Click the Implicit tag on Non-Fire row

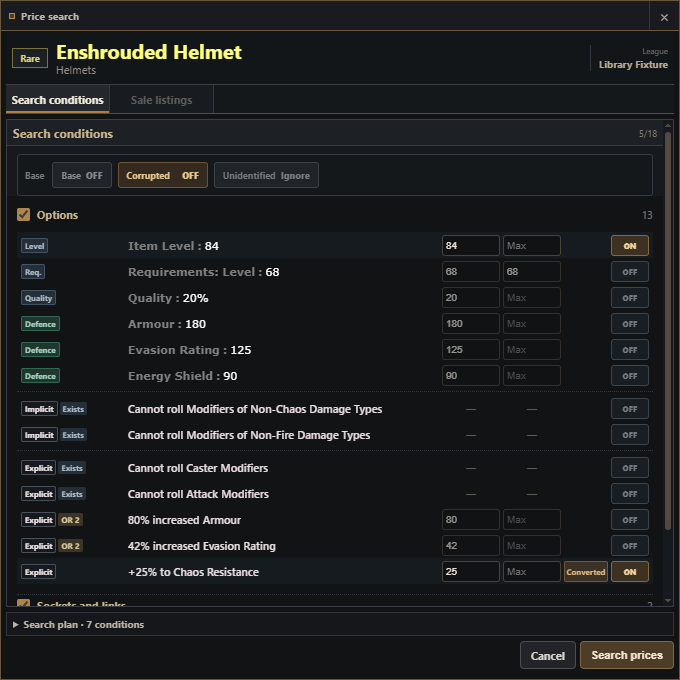point(39,435)
